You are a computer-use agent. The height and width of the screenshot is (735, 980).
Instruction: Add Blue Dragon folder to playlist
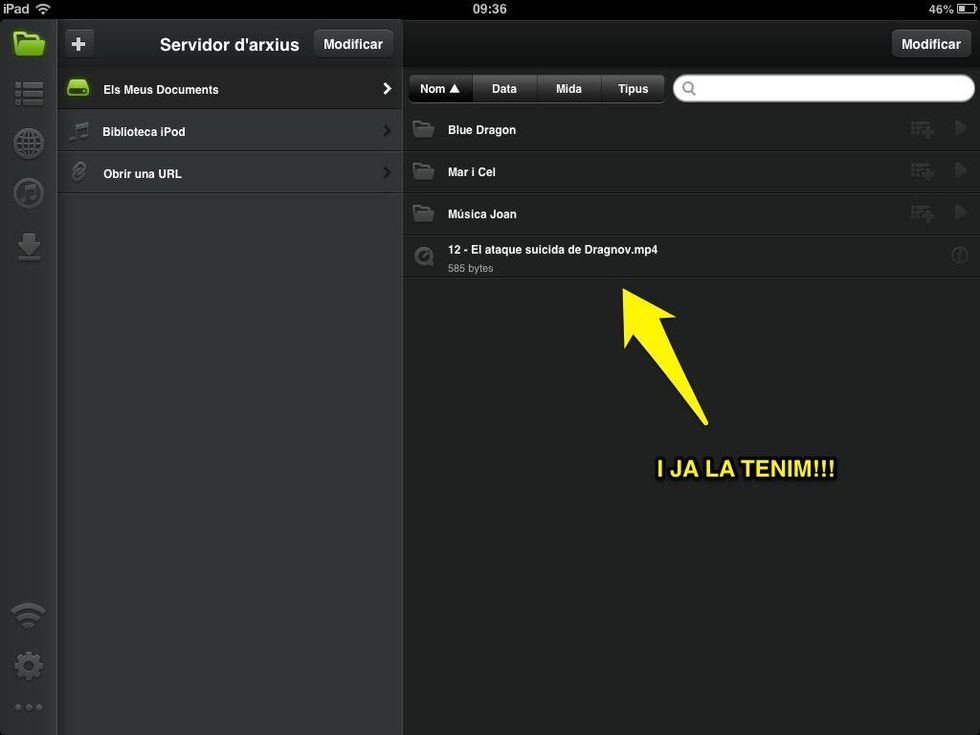(922, 130)
